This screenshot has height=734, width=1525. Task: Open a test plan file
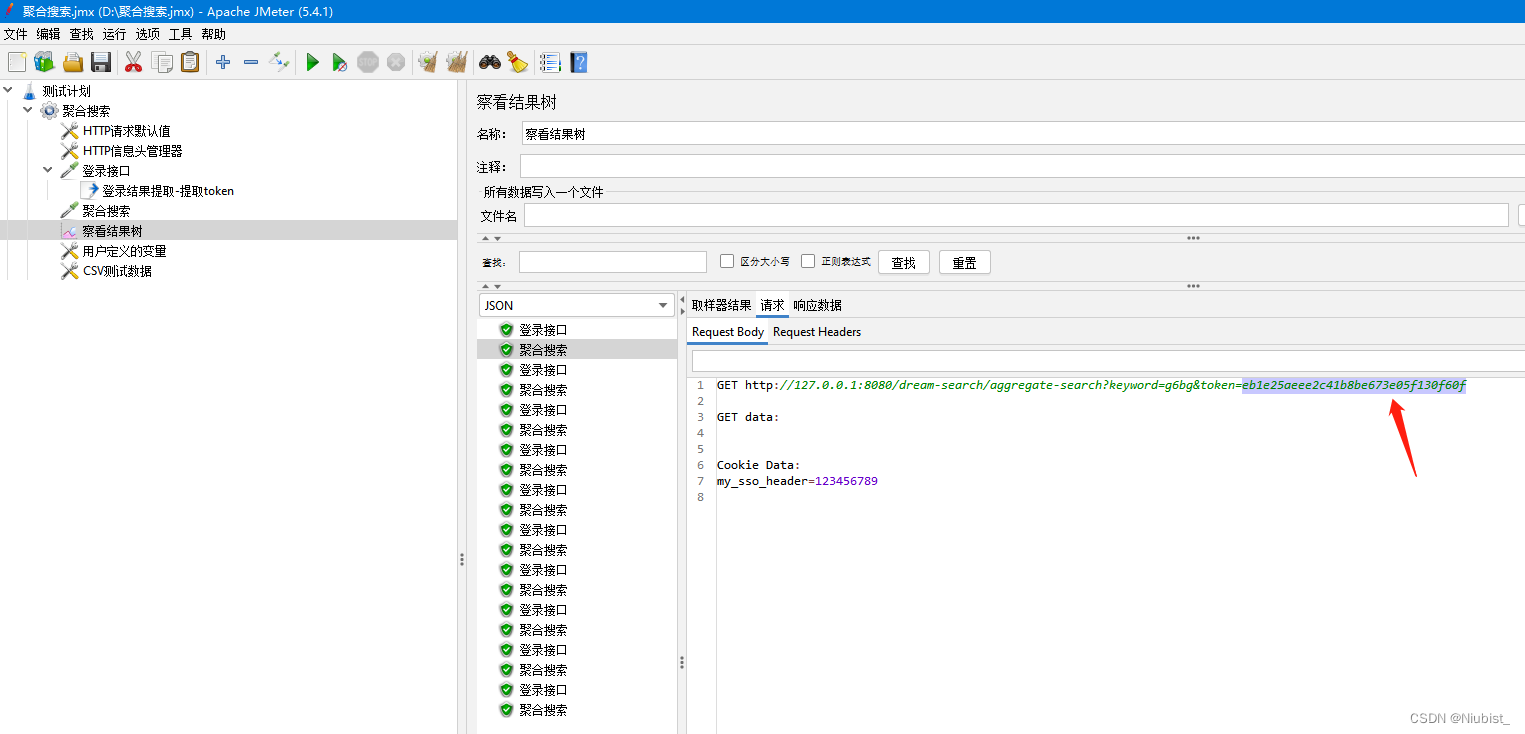coord(73,62)
